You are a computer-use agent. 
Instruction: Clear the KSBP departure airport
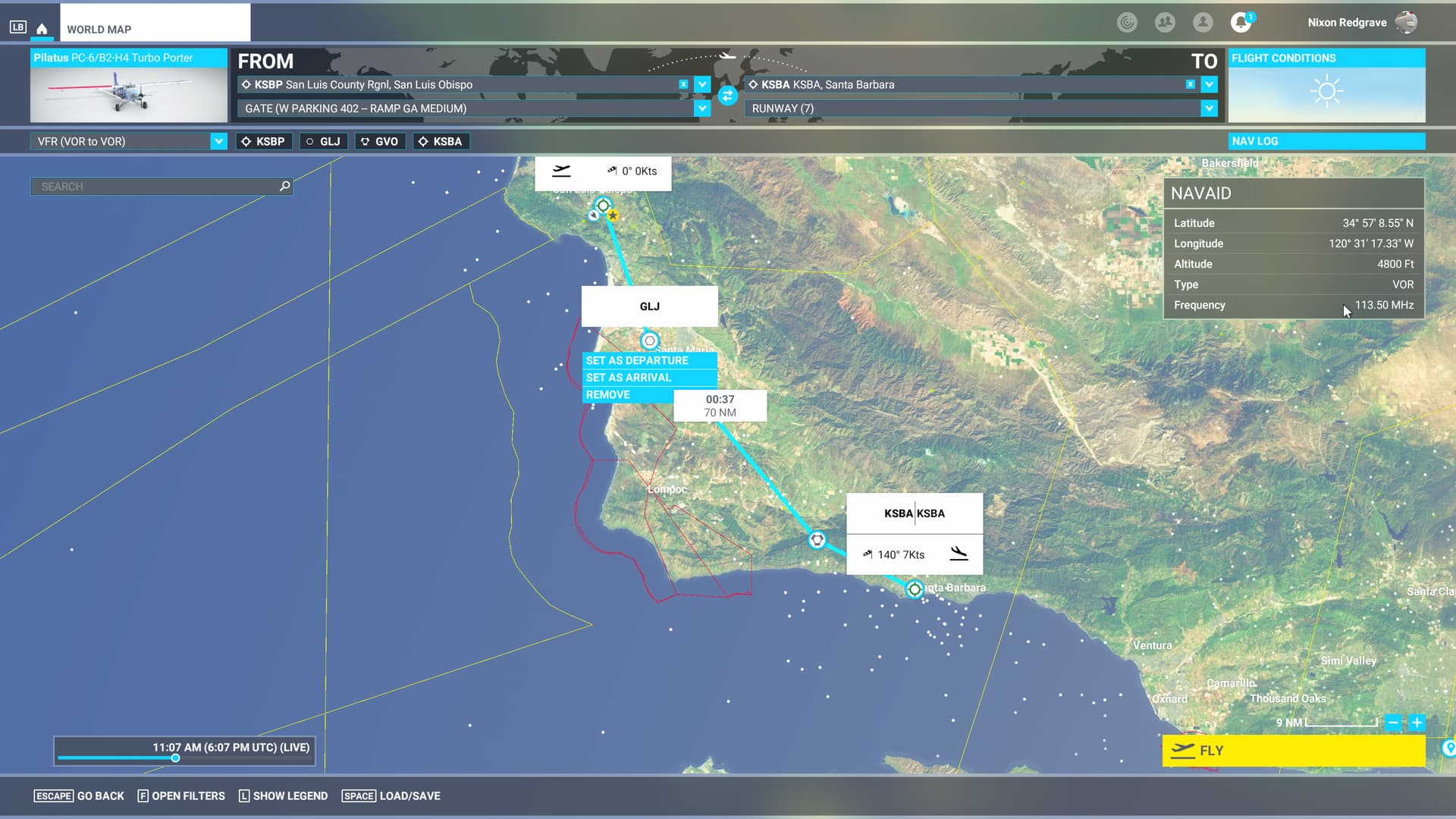683,84
